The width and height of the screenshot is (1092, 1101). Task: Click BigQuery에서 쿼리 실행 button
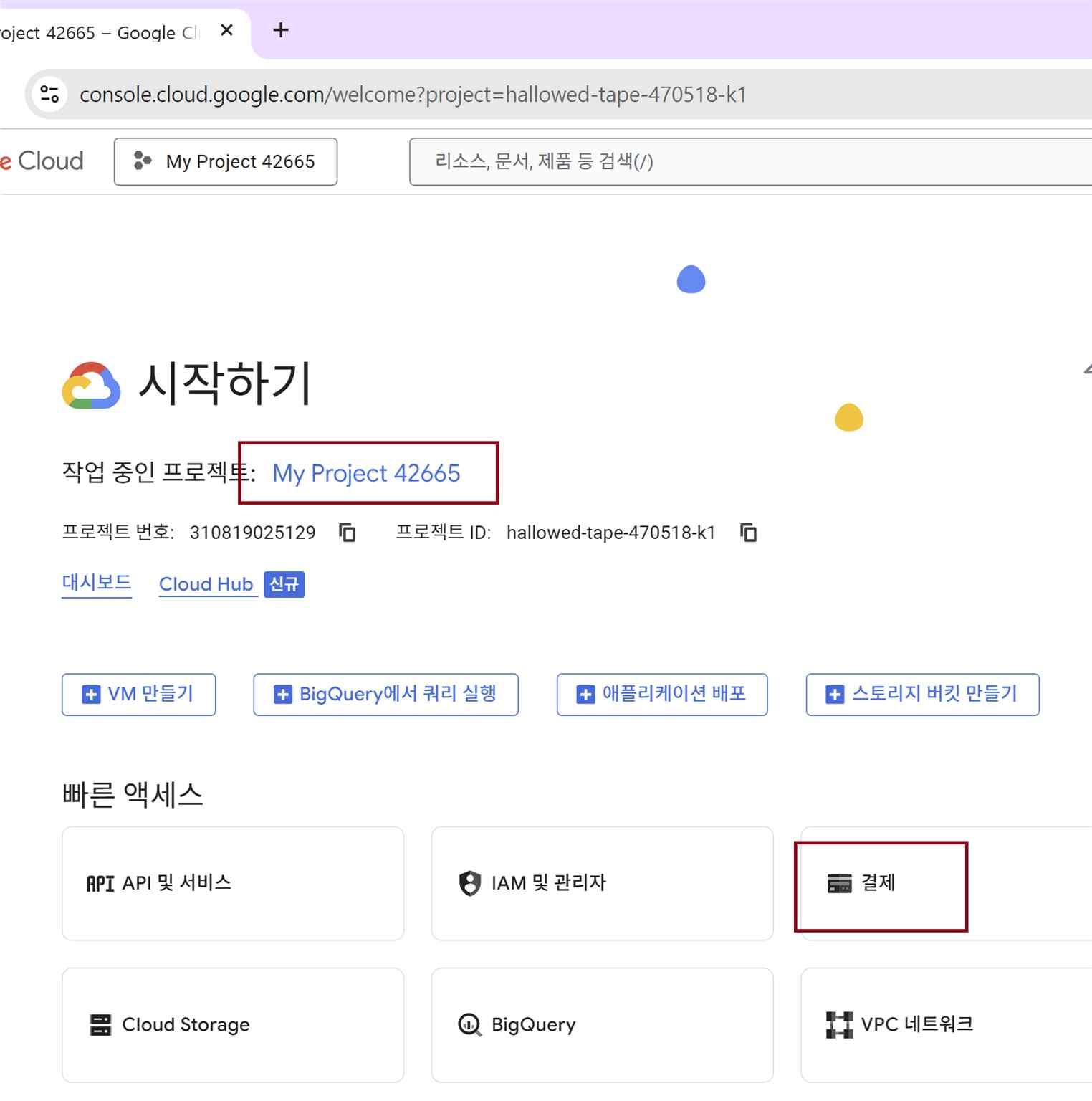[385, 694]
